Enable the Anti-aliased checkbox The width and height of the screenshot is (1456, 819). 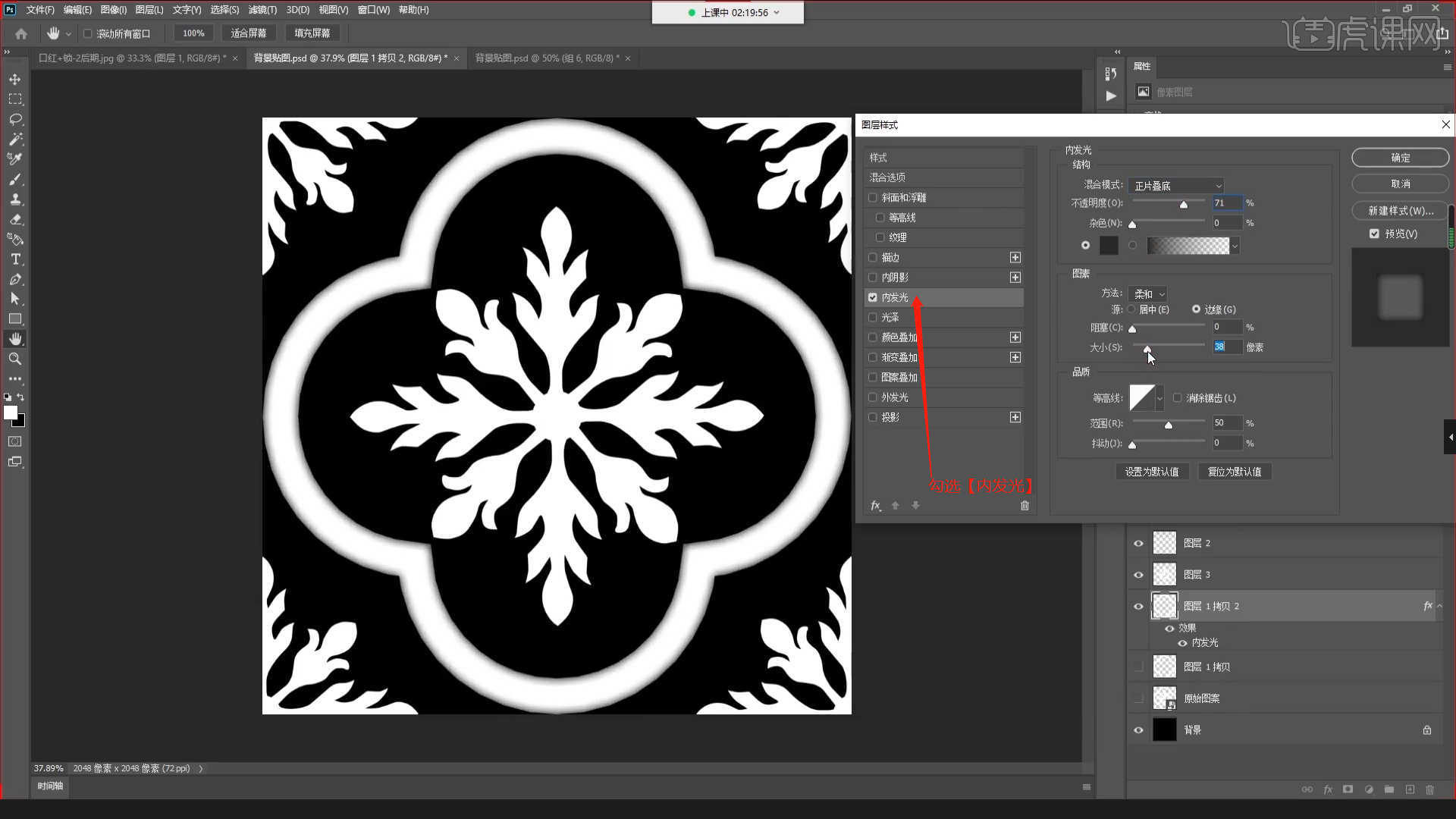coord(1177,398)
